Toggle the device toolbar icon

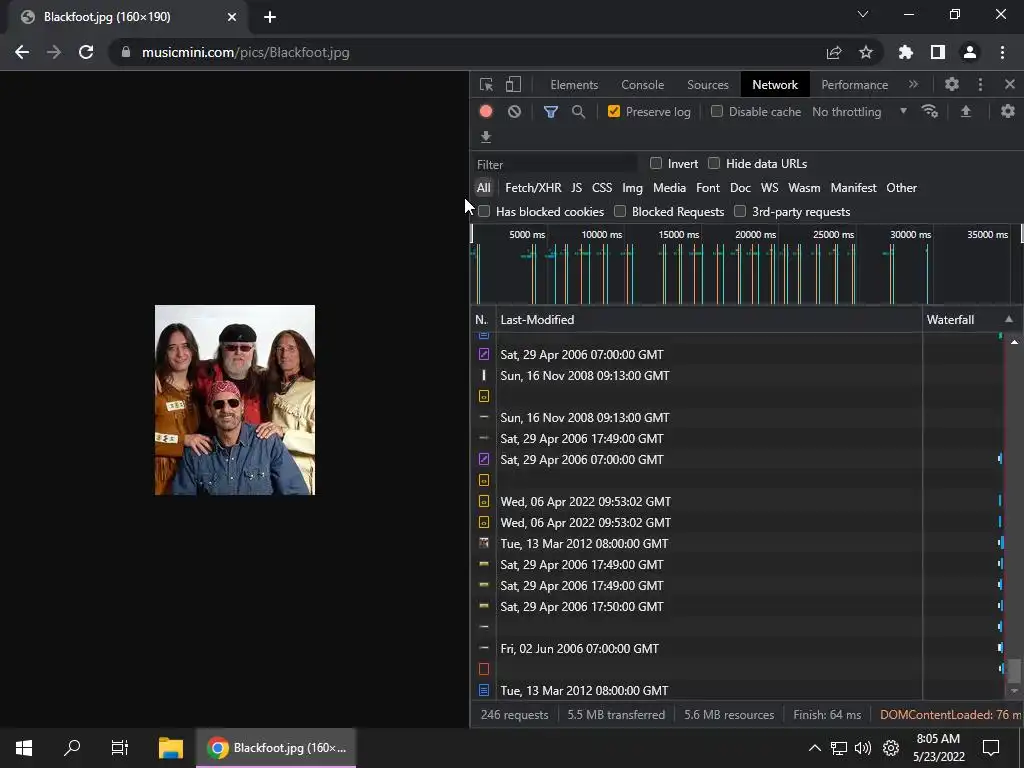pyautogui.click(x=513, y=85)
